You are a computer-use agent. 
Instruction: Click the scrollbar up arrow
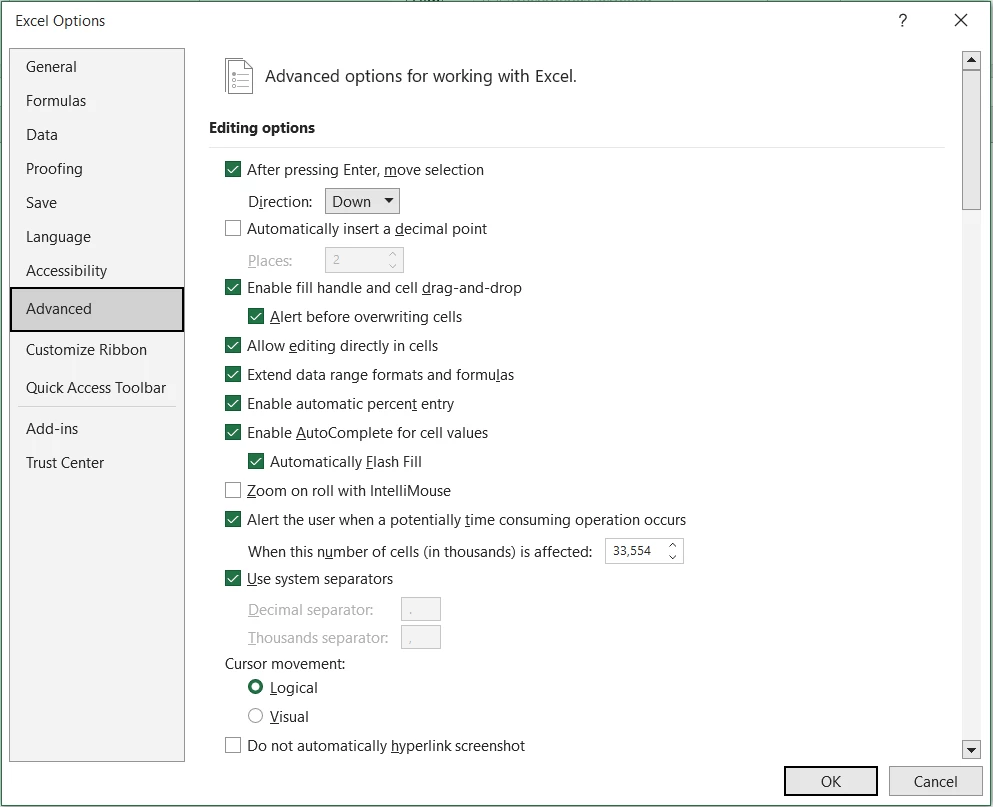(971, 60)
